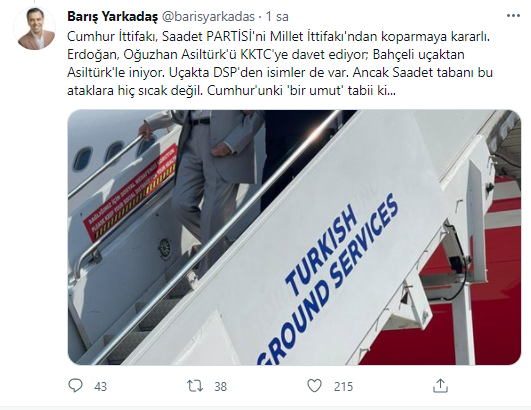This screenshot has width=531, height=410.
Task: View the 43 replies count
Action: pyautogui.click(x=101, y=387)
